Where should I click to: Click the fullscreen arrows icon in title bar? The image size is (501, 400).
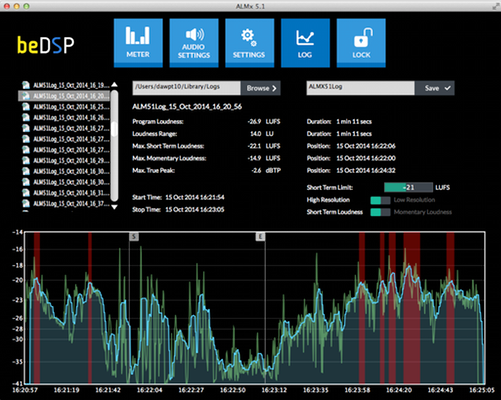point(495,6)
